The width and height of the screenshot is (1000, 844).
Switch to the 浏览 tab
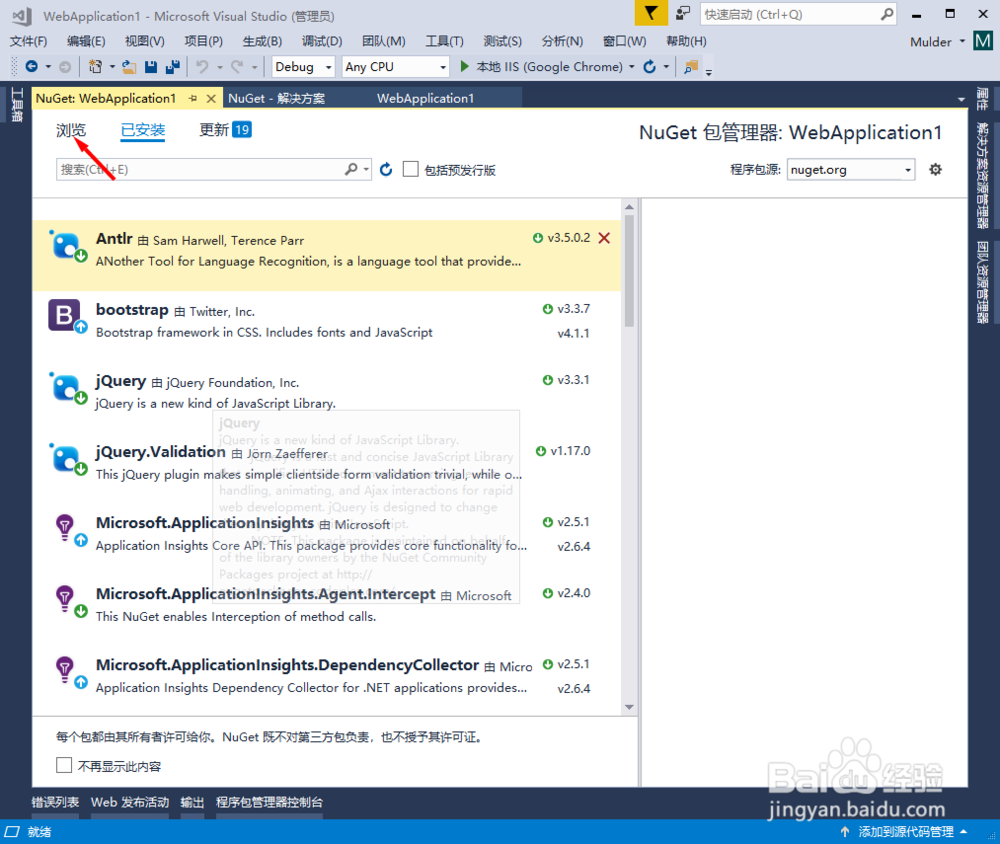point(70,129)
